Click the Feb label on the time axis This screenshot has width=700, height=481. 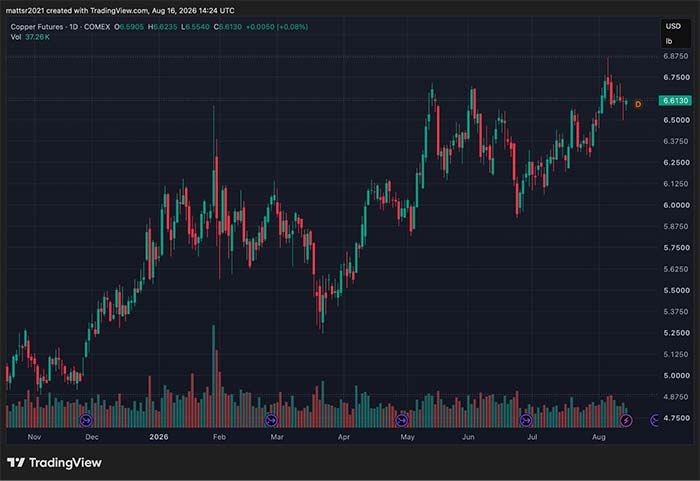click(x=219, y=437)
